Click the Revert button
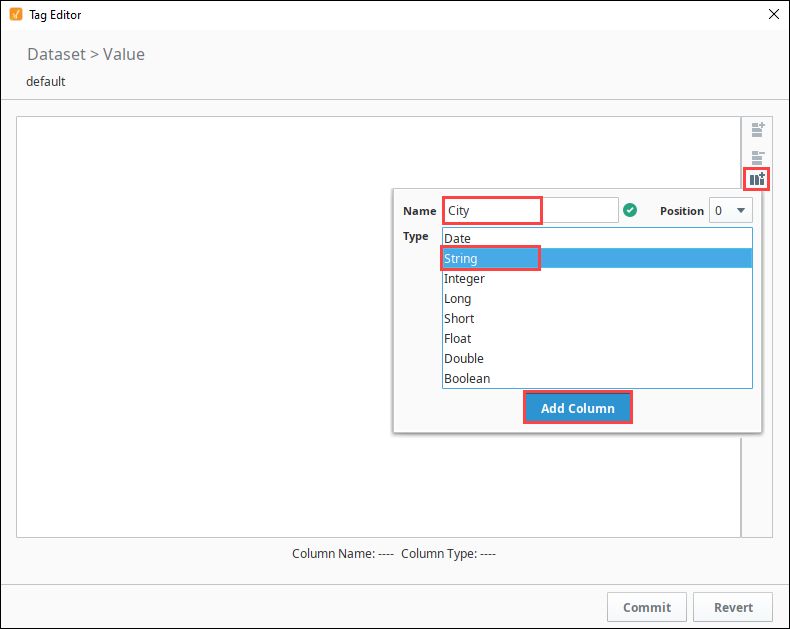Viewport: 790px width, 629px height. click(733, 607)
